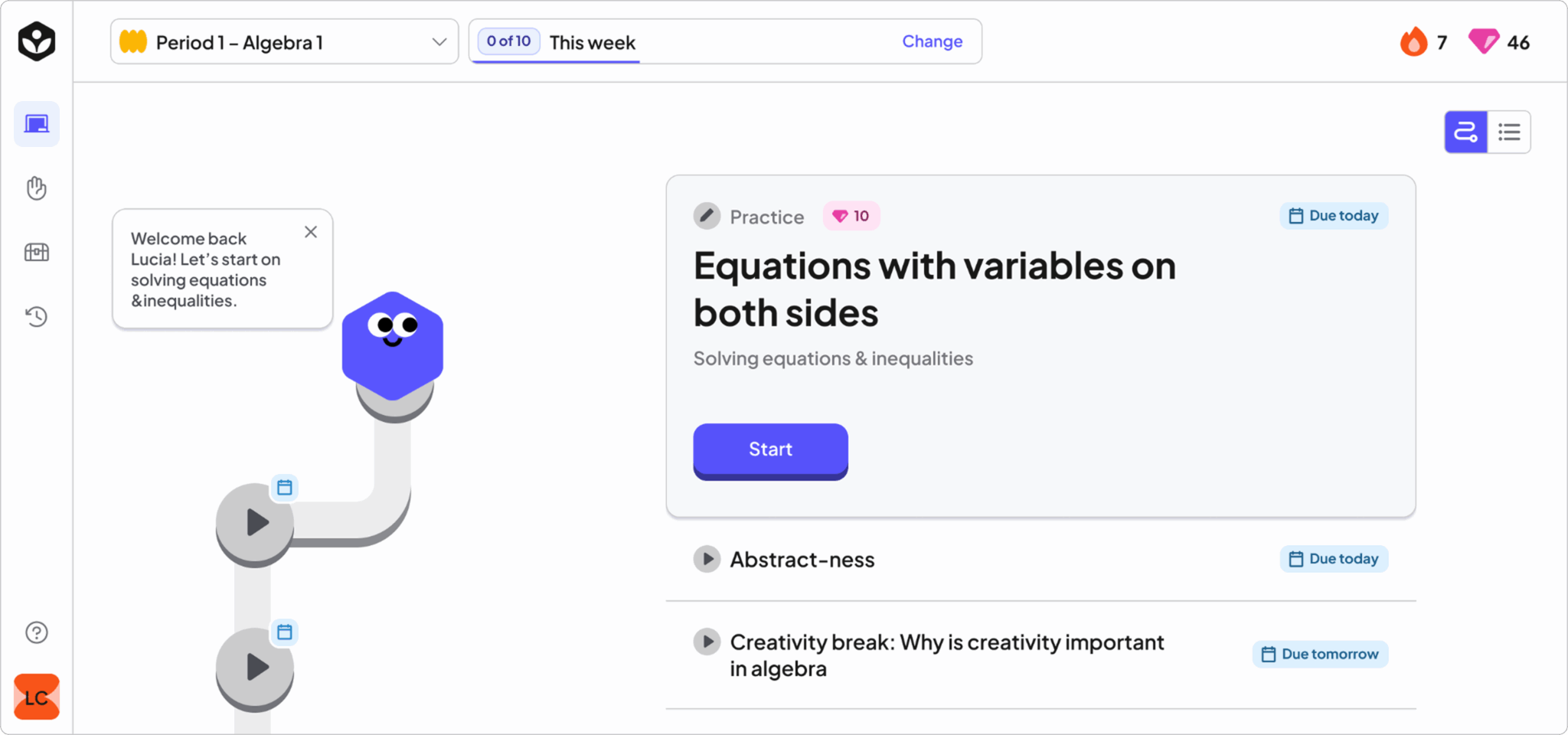This screenshot has height=735, width=1568.
Task: Open the Creativity break lesson
Action: (x=947, y=655)
